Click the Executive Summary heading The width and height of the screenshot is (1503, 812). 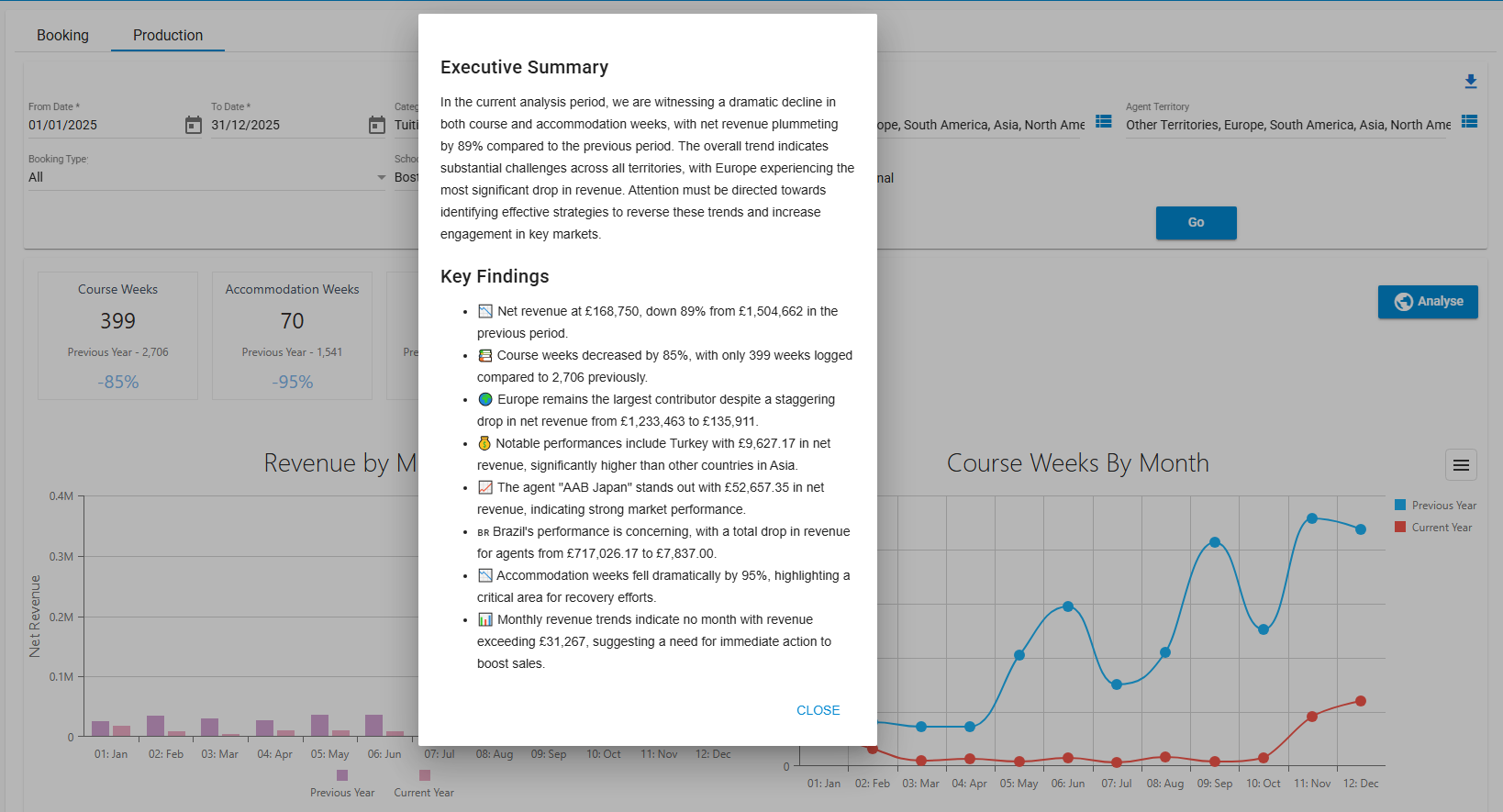(524, 67)
